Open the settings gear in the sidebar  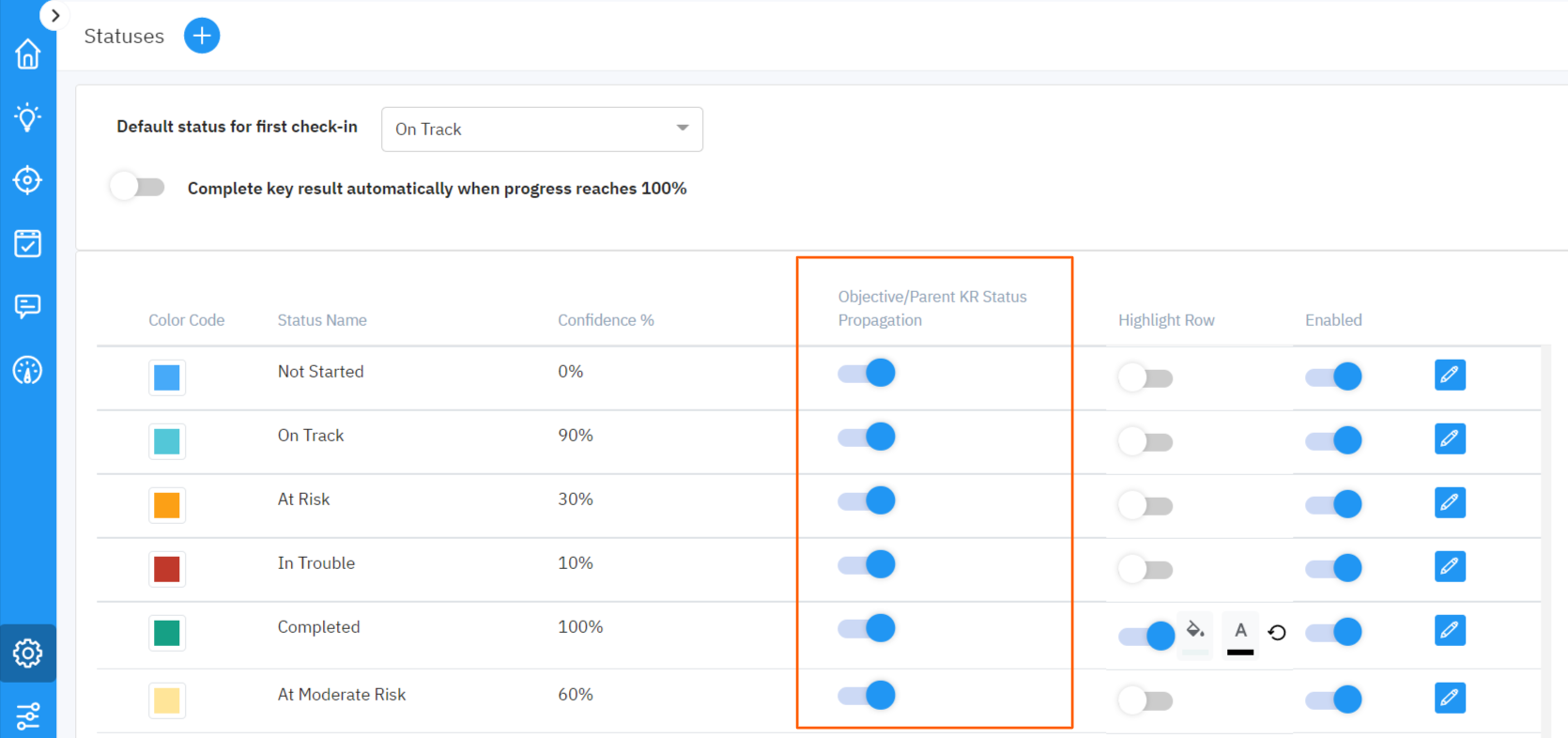point(27,653)
